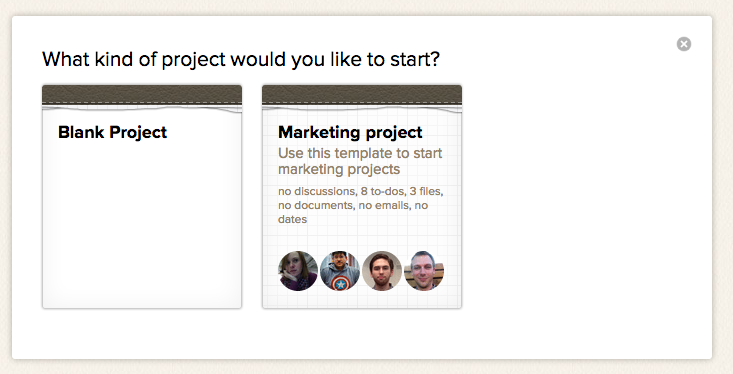This screenshot has height=374, width=733.
Task: Click Blank Project card's brown leather header
Action: coord(142,95)
